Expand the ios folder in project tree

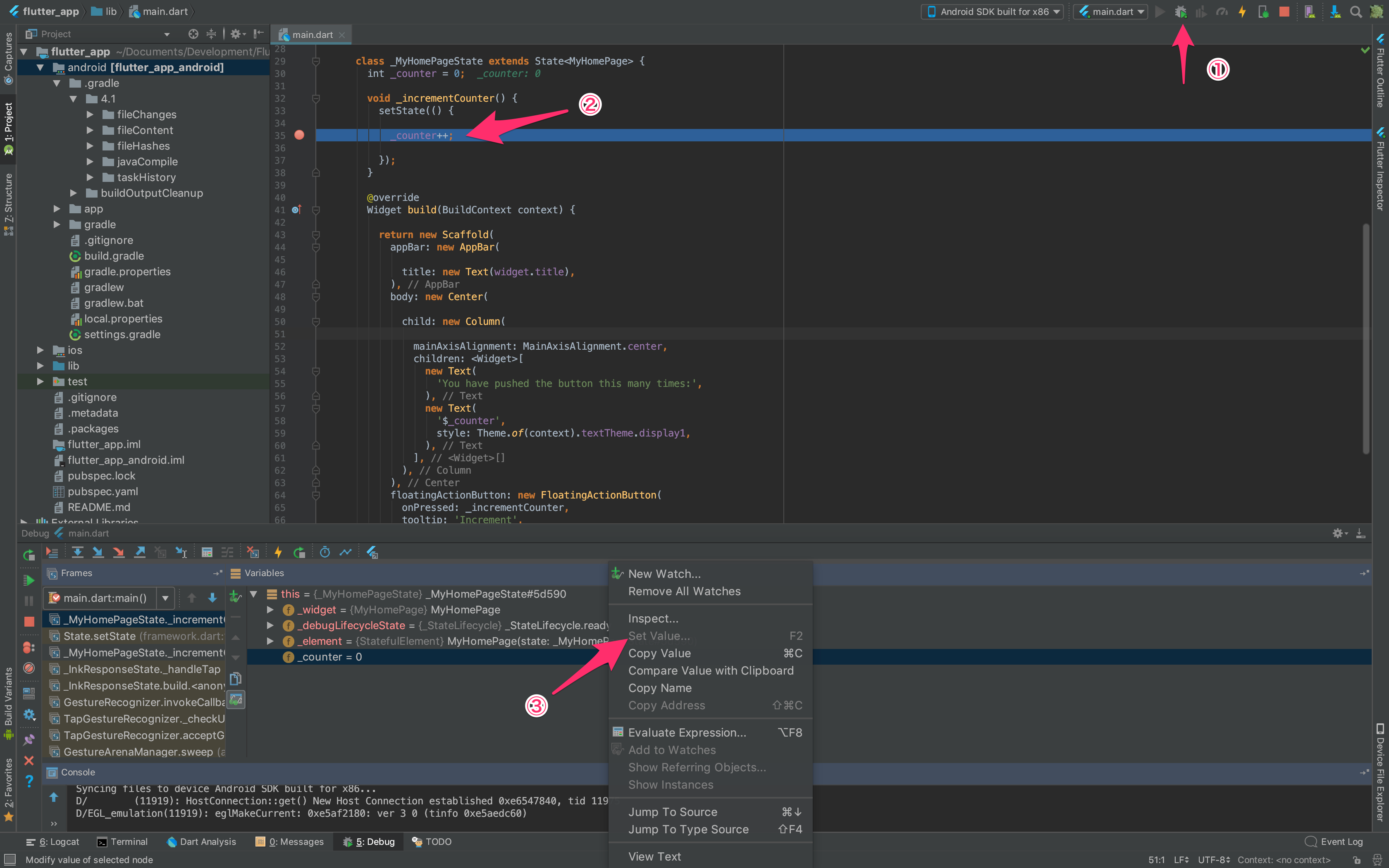pos(40,350)
